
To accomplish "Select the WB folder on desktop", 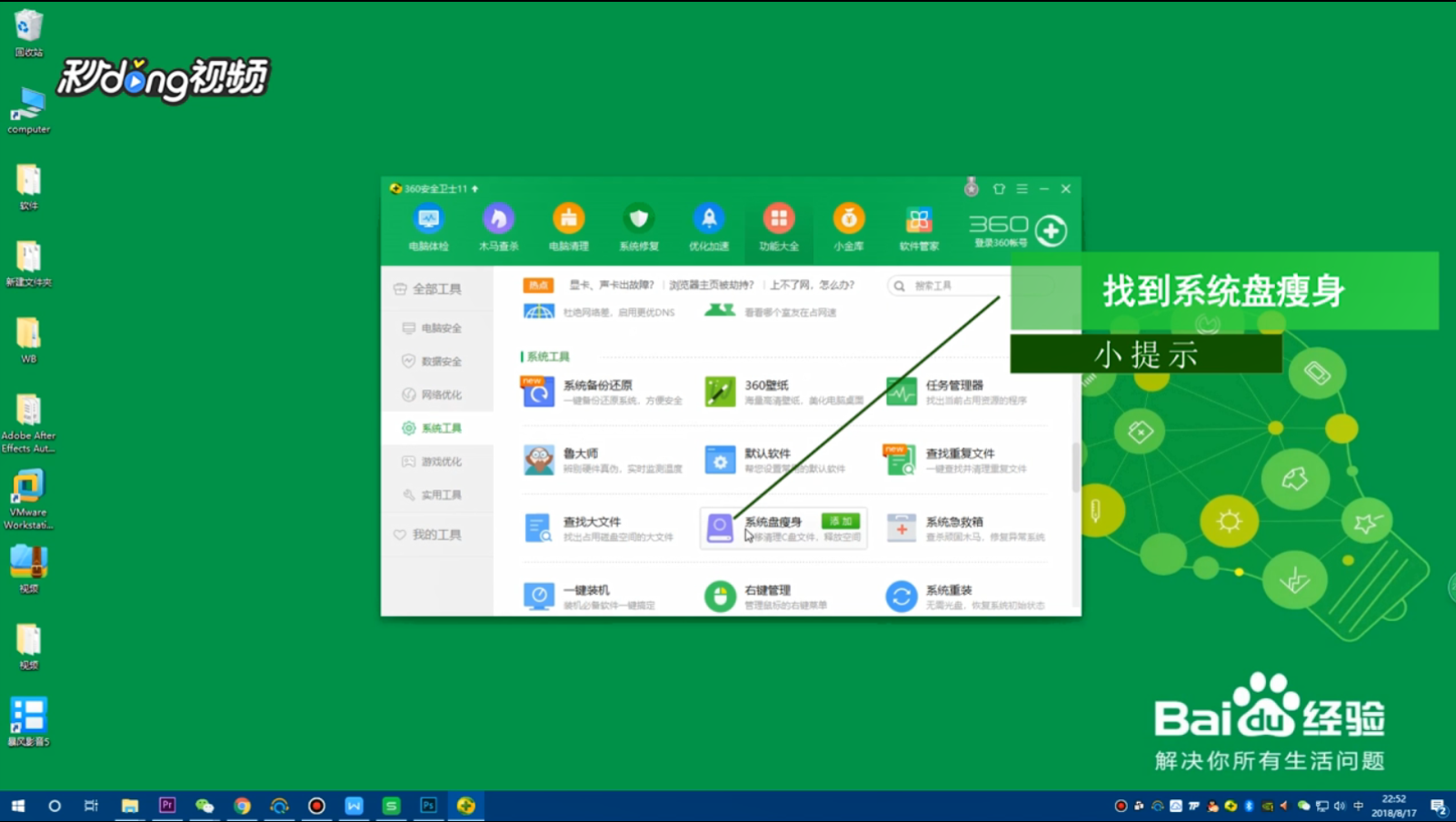I will tap(29, 341).
